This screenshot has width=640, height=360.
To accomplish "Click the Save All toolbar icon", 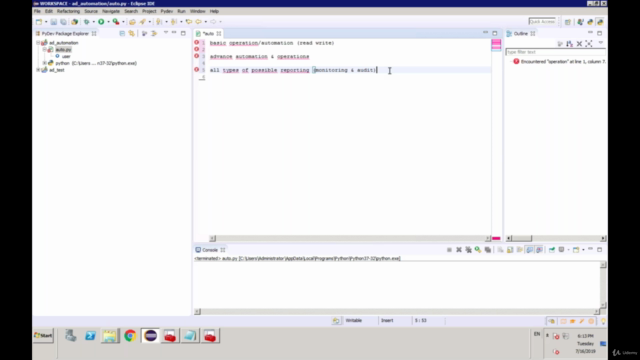I will pyautogui.click(x=63, y=22).
